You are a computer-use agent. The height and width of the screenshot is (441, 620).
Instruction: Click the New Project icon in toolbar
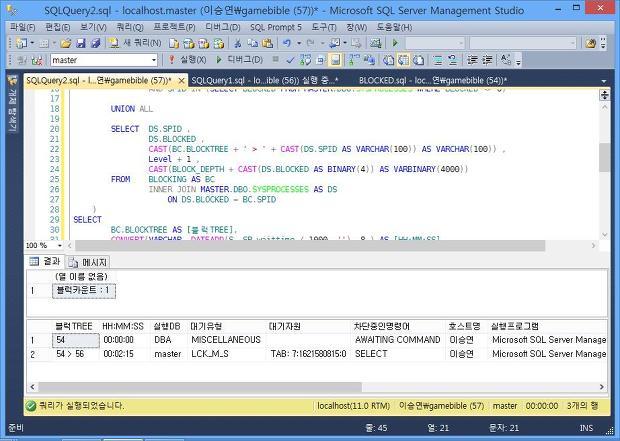click(x=21, y=43)
